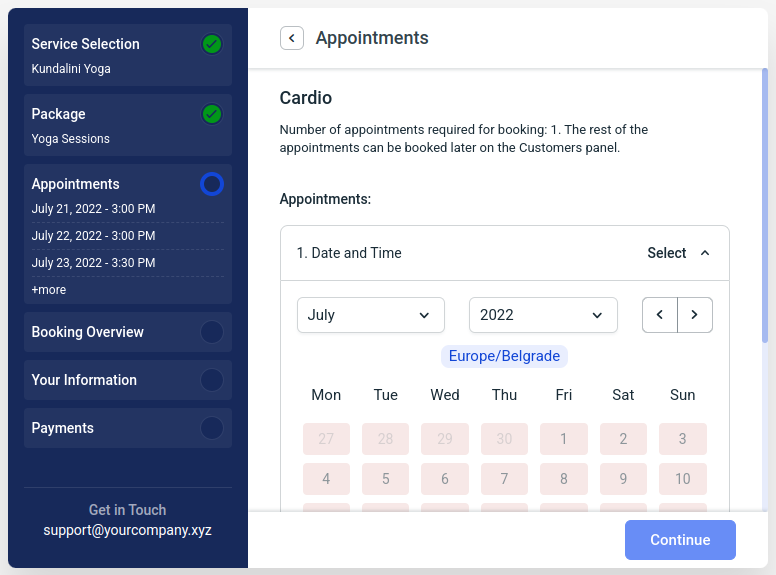Image resolution: width=776 pixels, height=575 pixels.
Task: Select calendar day 7
Action: (504, 479)
